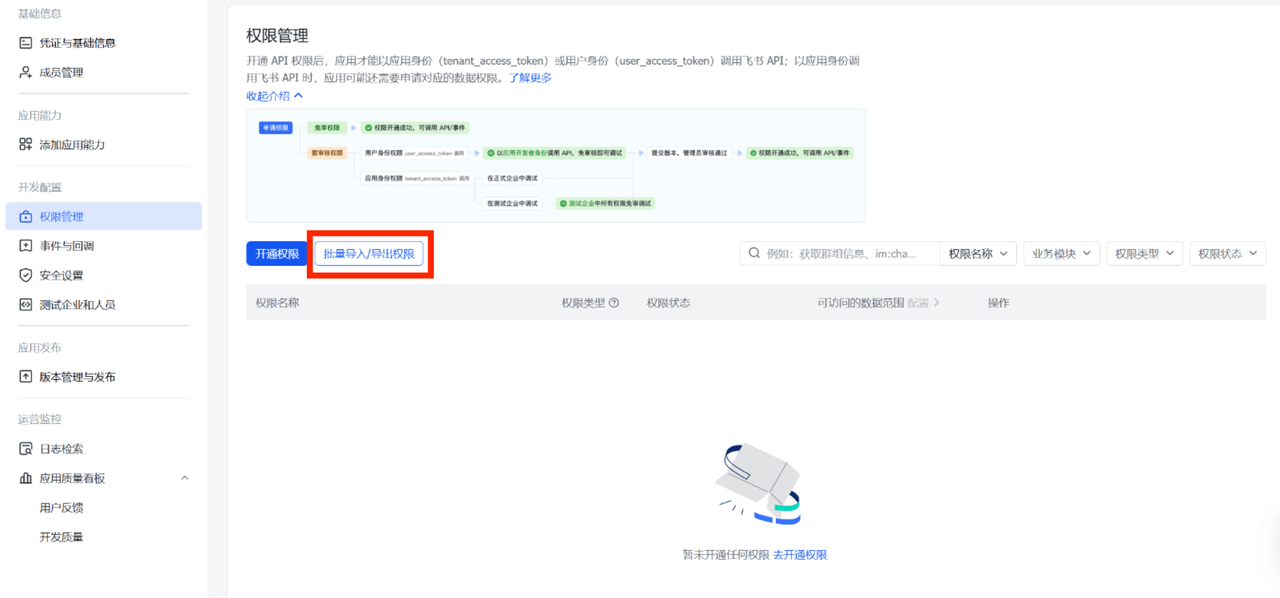This screenshot has width=1280, height=598.
Task: Click the blue 开通权限 button
Action: coord(277,254)
